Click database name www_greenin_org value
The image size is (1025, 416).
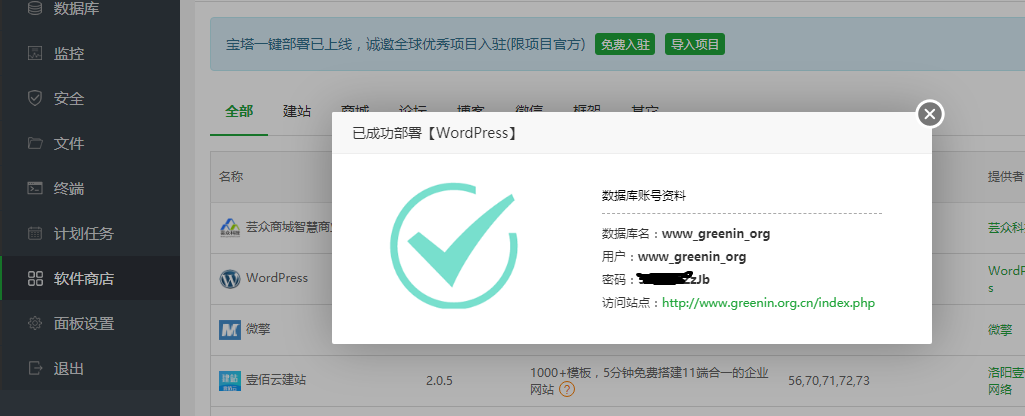click(716, 234)
